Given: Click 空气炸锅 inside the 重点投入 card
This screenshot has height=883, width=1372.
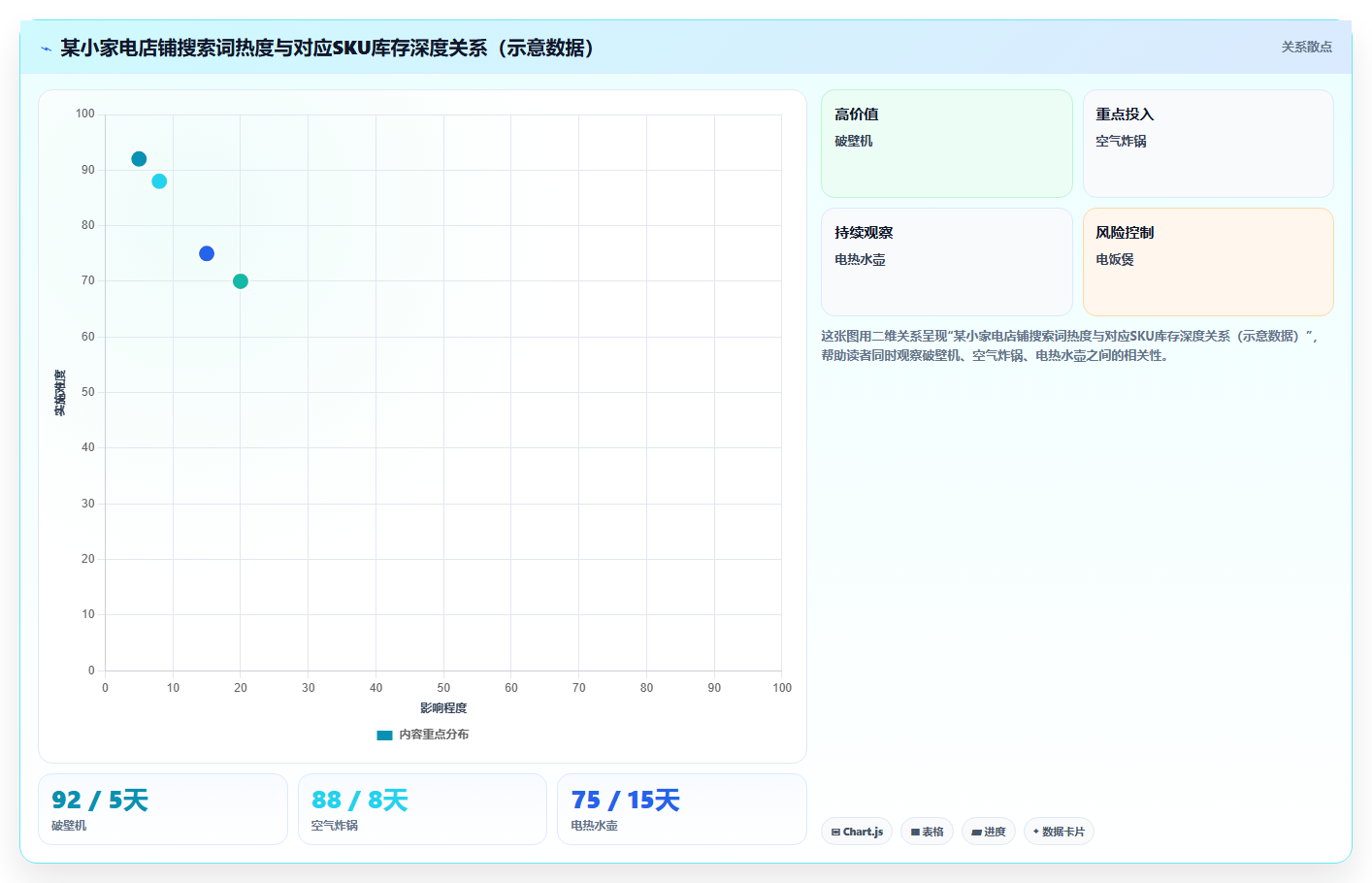Looking at the screenshot, I should point(1121,141).
